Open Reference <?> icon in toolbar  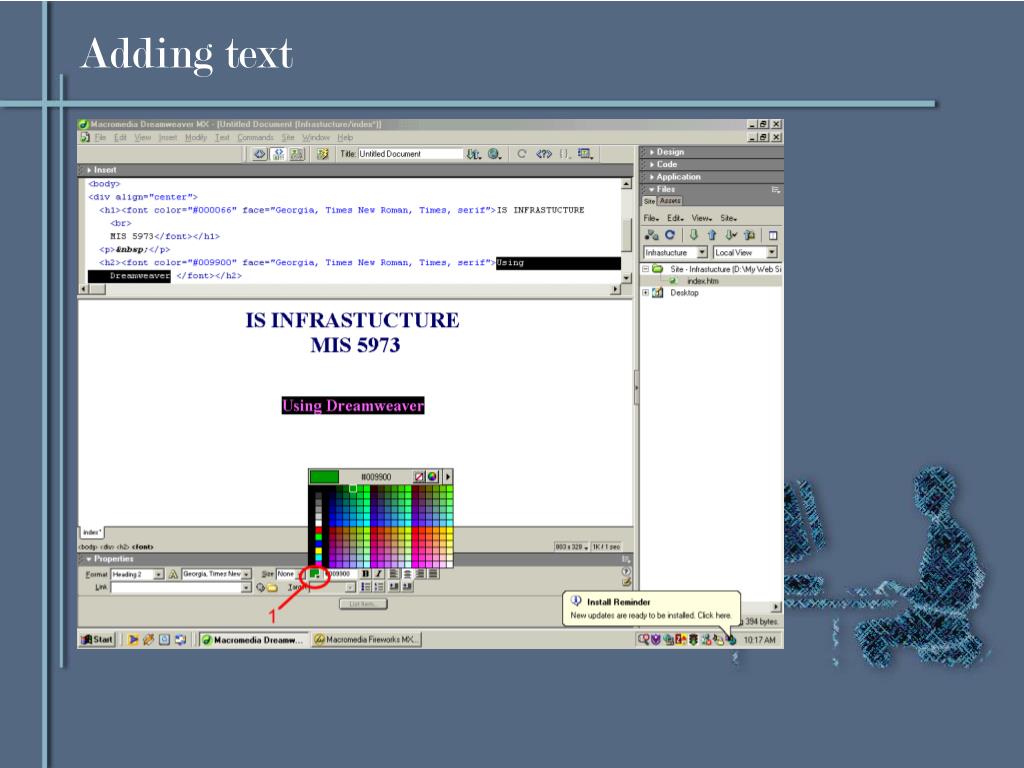[543, 154]
